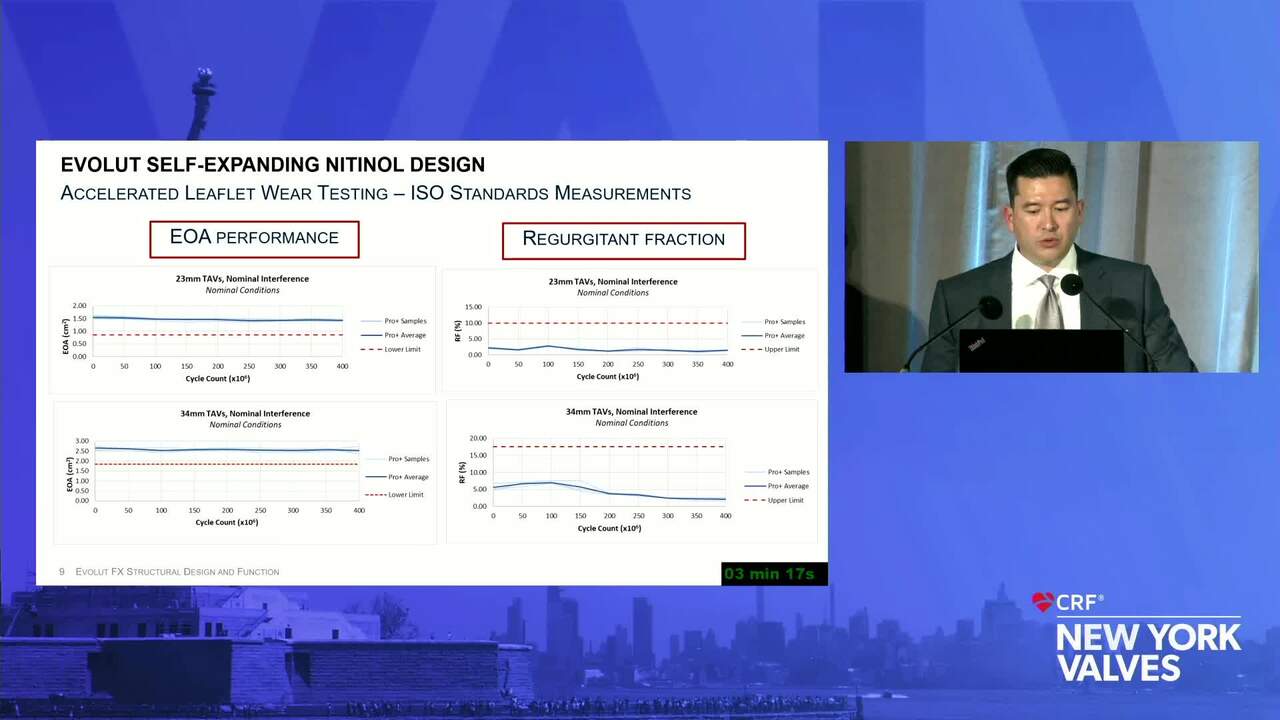This screenshot has width=1280, height=720.
Task: Click the '03 min 17s' countdown timer
Action: (x=774, y=574)
